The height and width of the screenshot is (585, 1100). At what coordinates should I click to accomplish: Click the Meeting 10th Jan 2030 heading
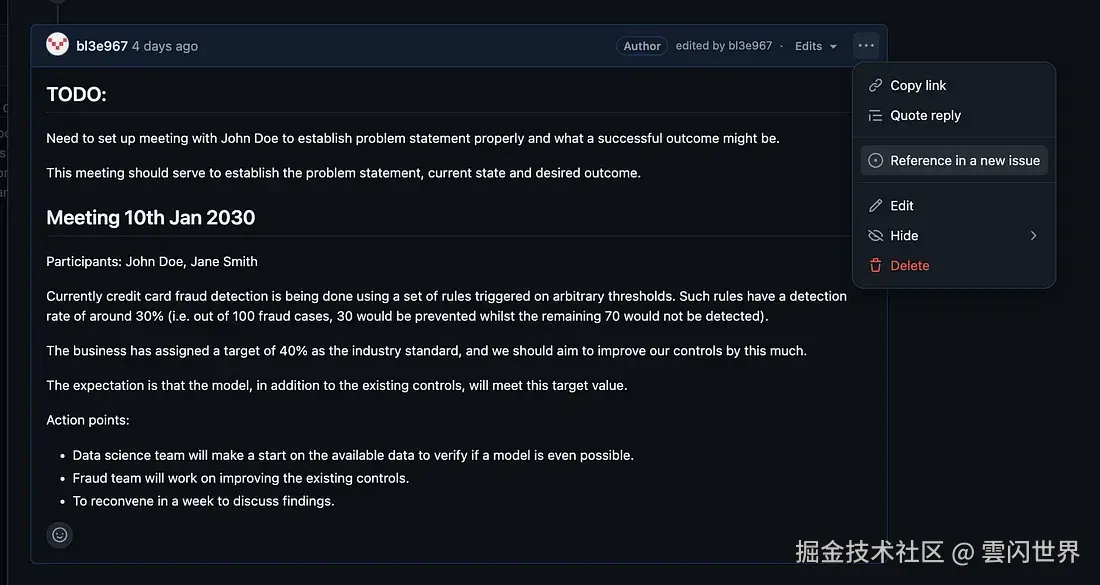pyautogui.click(x=151, y=217)
